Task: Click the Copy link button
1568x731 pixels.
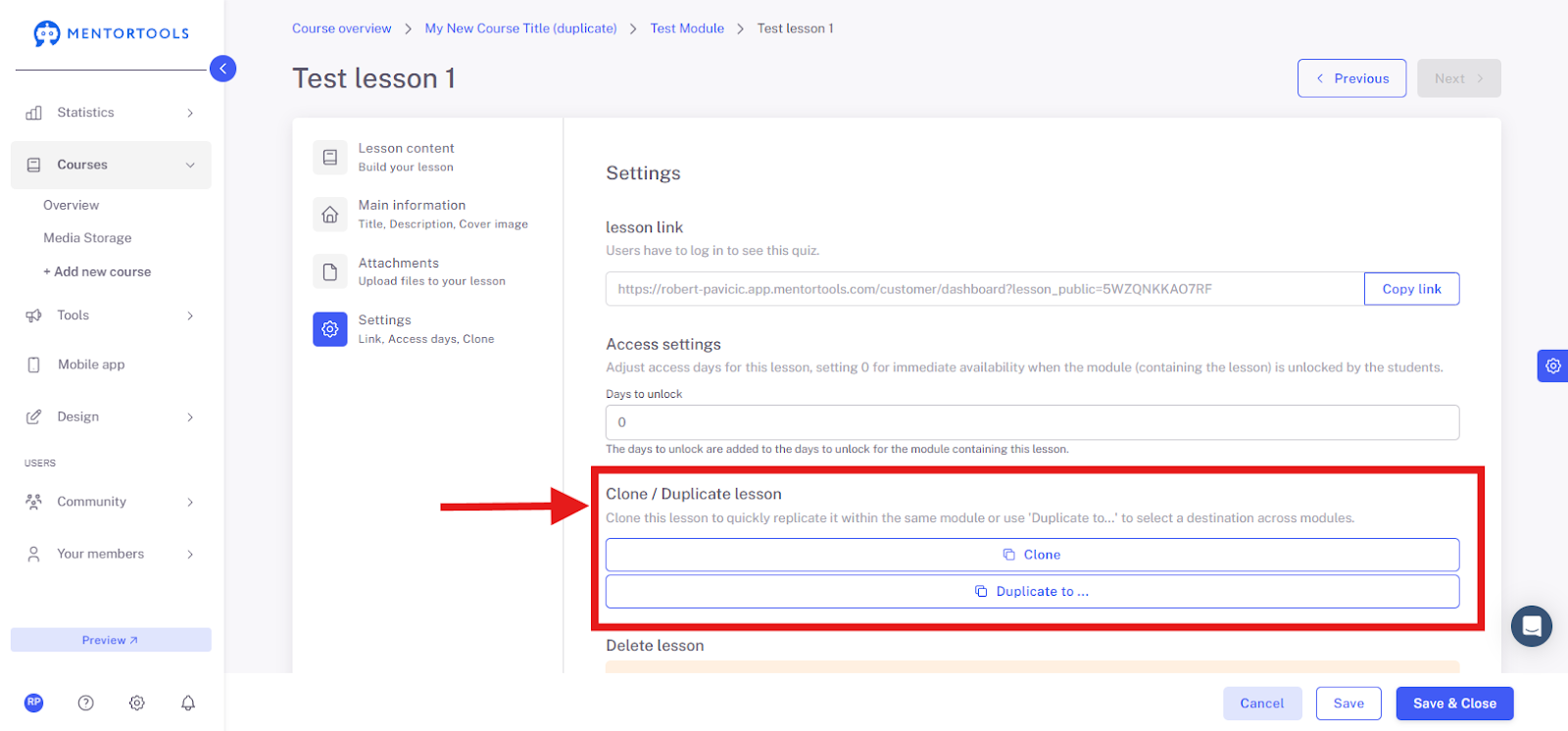Action: point(1411,289)
